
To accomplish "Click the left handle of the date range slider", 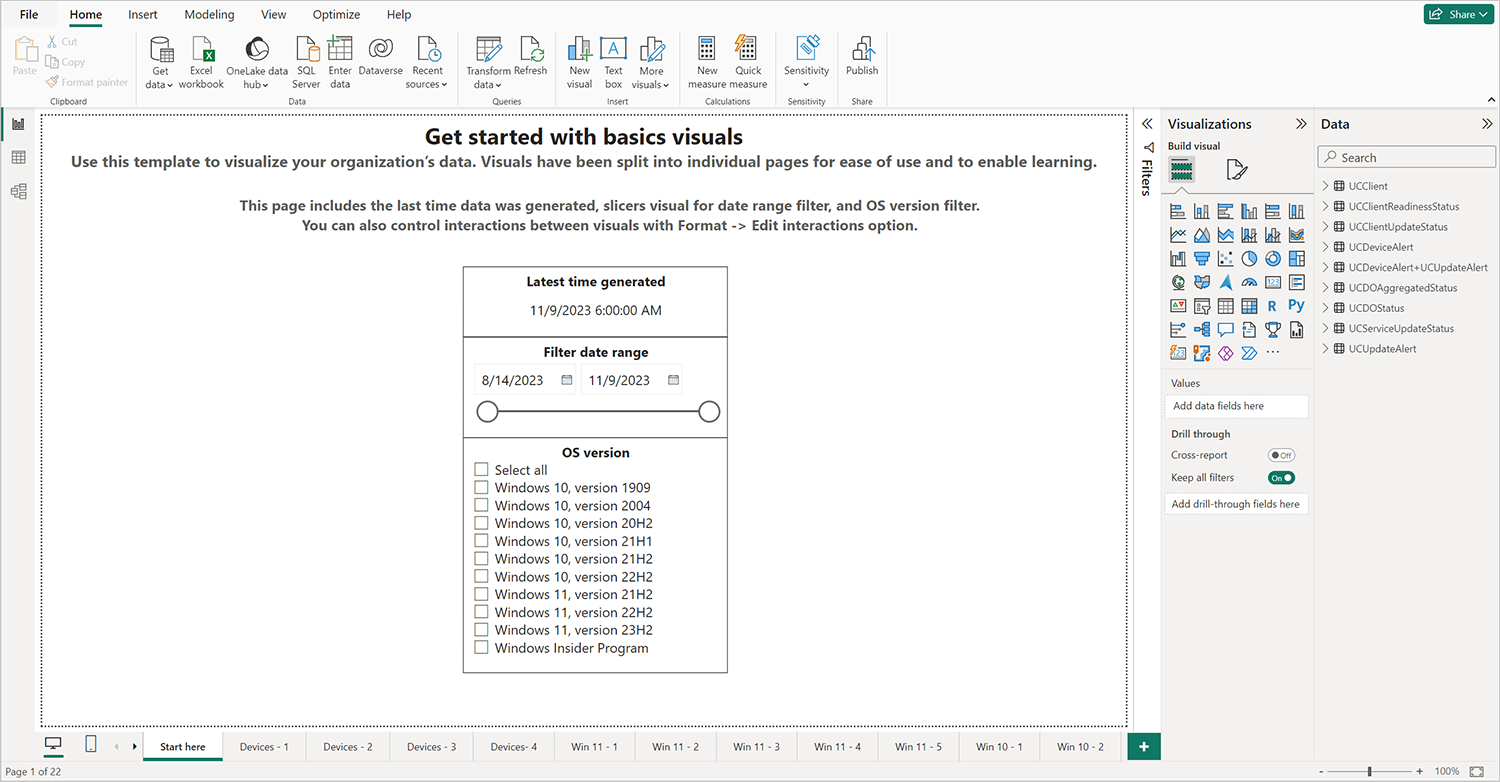I will pyautogui.click(x=488, y=411).
